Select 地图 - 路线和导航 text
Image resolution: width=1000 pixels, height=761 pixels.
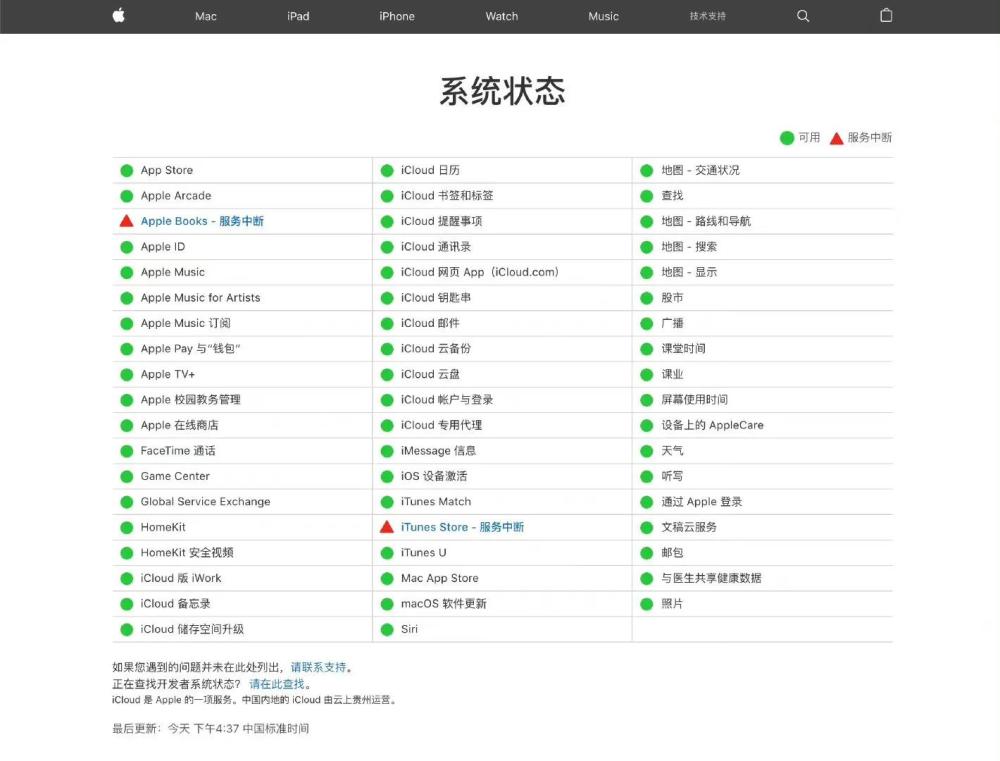706,221
